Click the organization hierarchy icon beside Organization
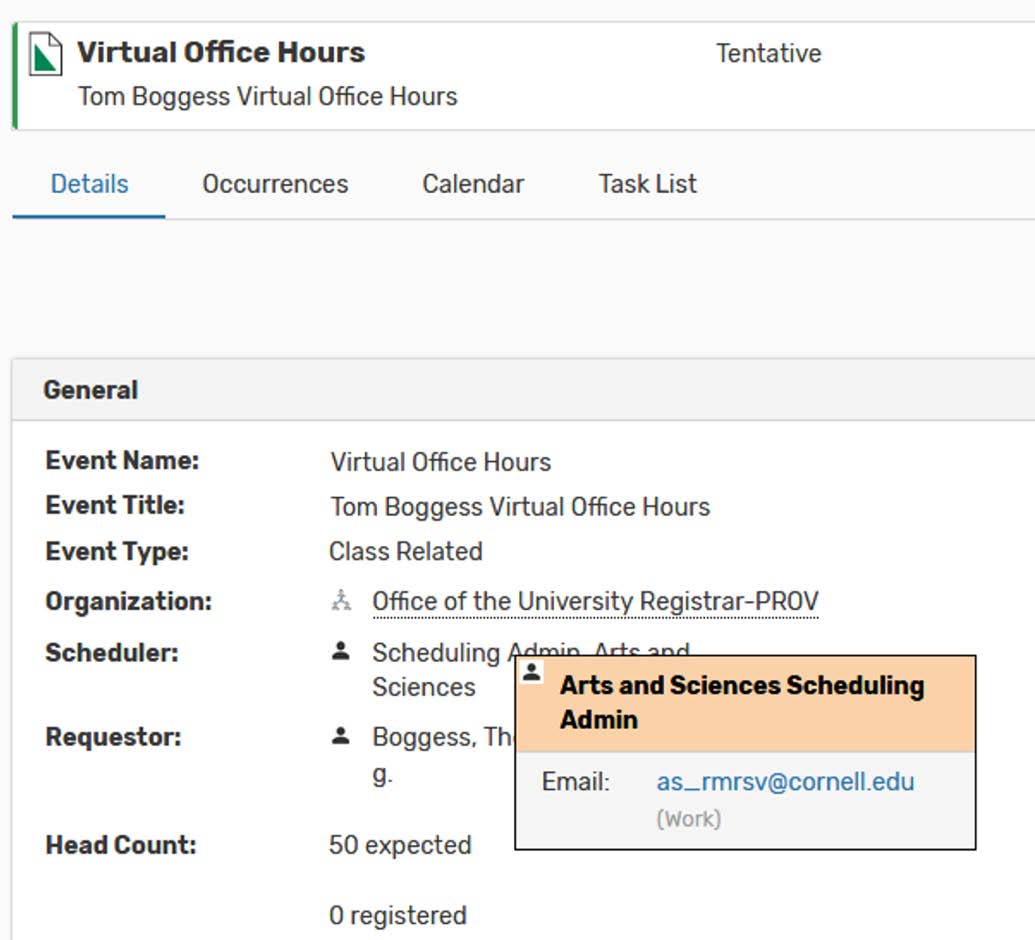Screen dimensions: 1035x940 coord(342,601)
